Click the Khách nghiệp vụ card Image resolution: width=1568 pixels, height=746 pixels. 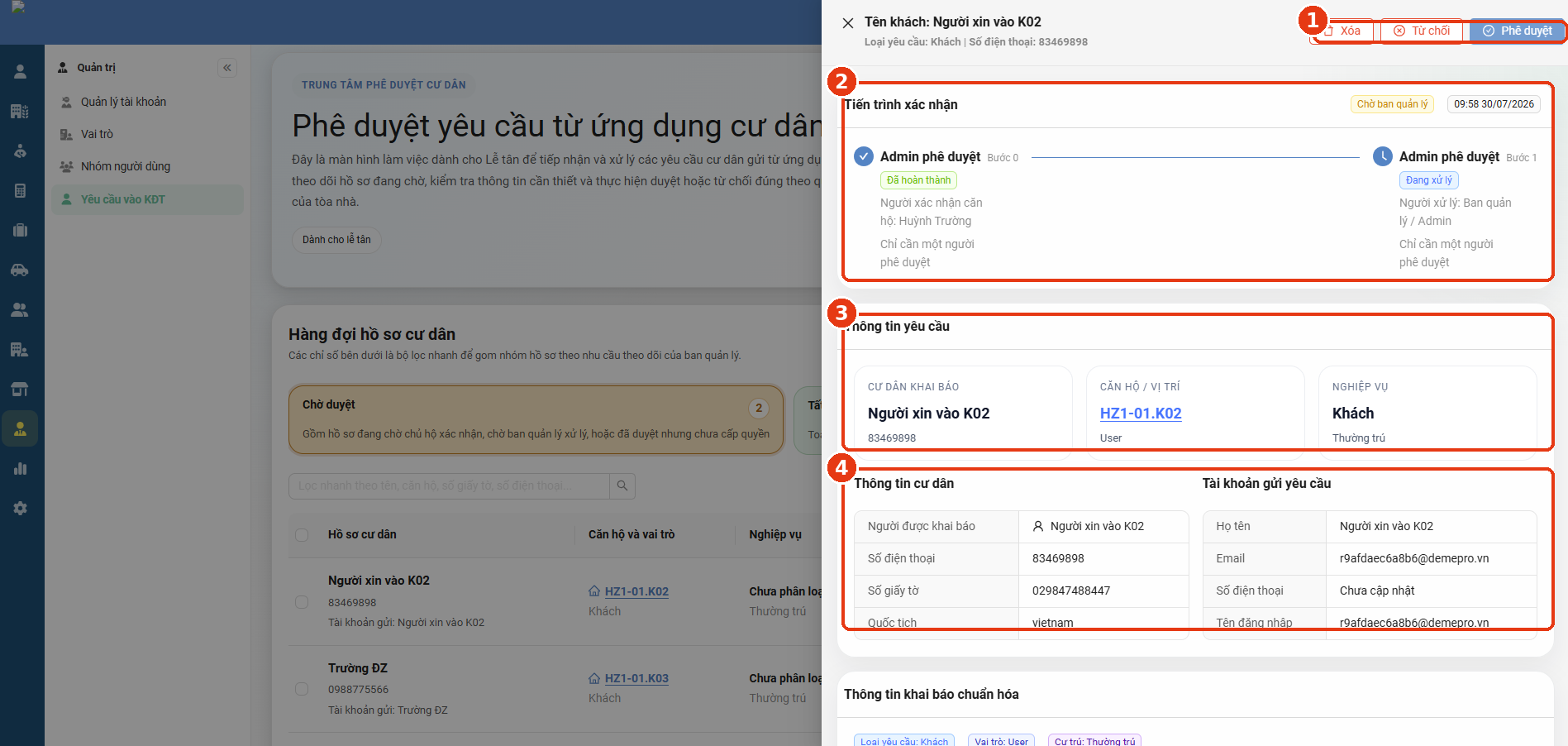(1427, 412)
